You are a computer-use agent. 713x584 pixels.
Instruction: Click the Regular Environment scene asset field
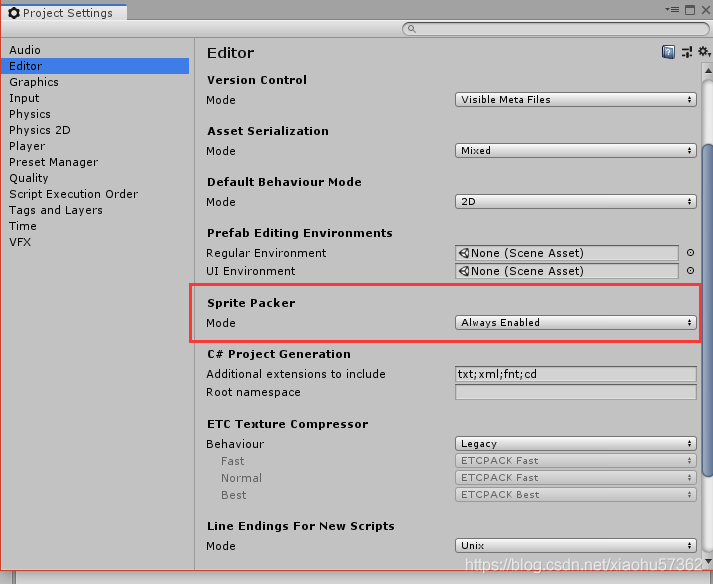click(567, 253)
